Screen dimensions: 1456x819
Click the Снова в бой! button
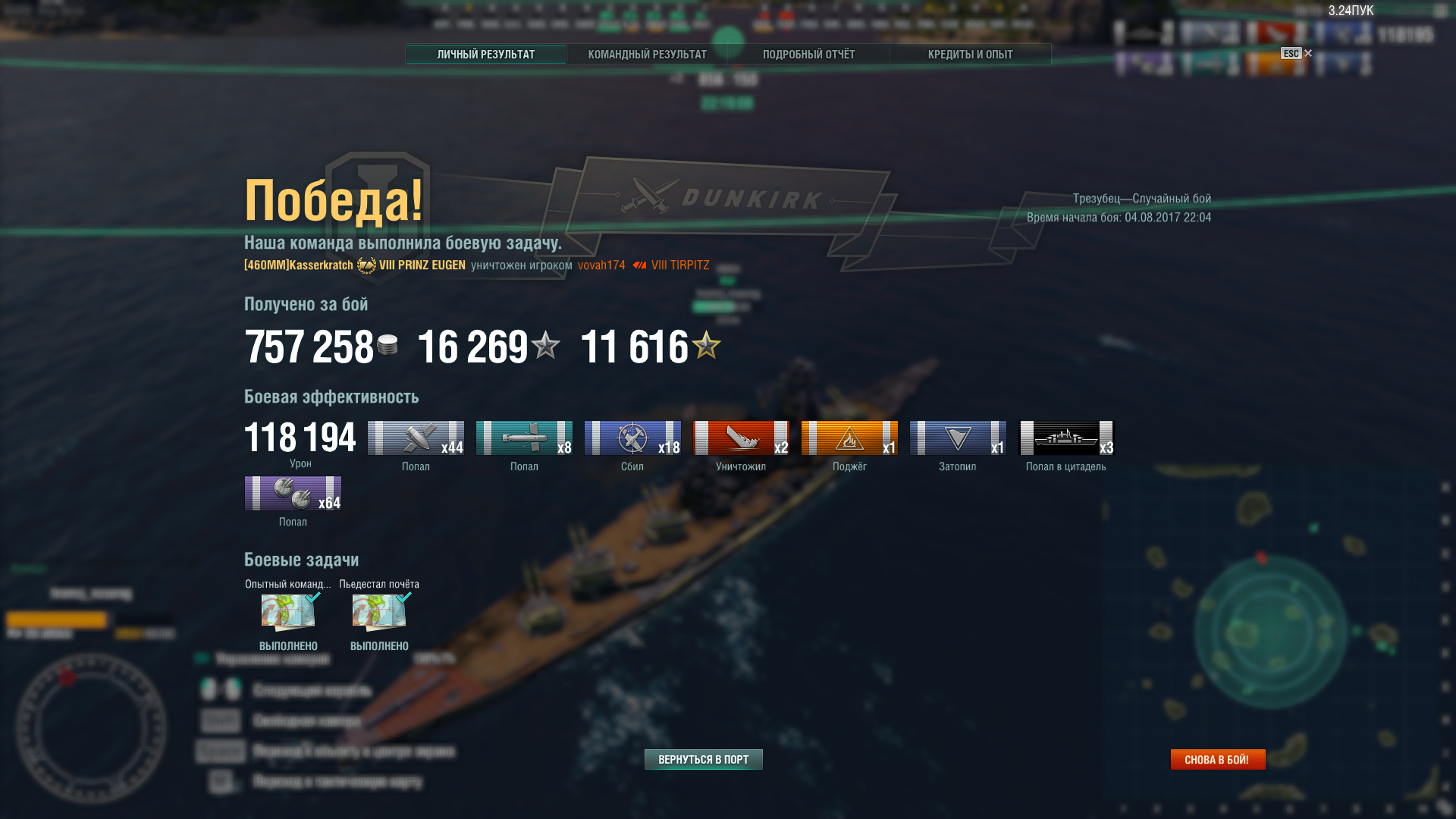click(1218, 759)
